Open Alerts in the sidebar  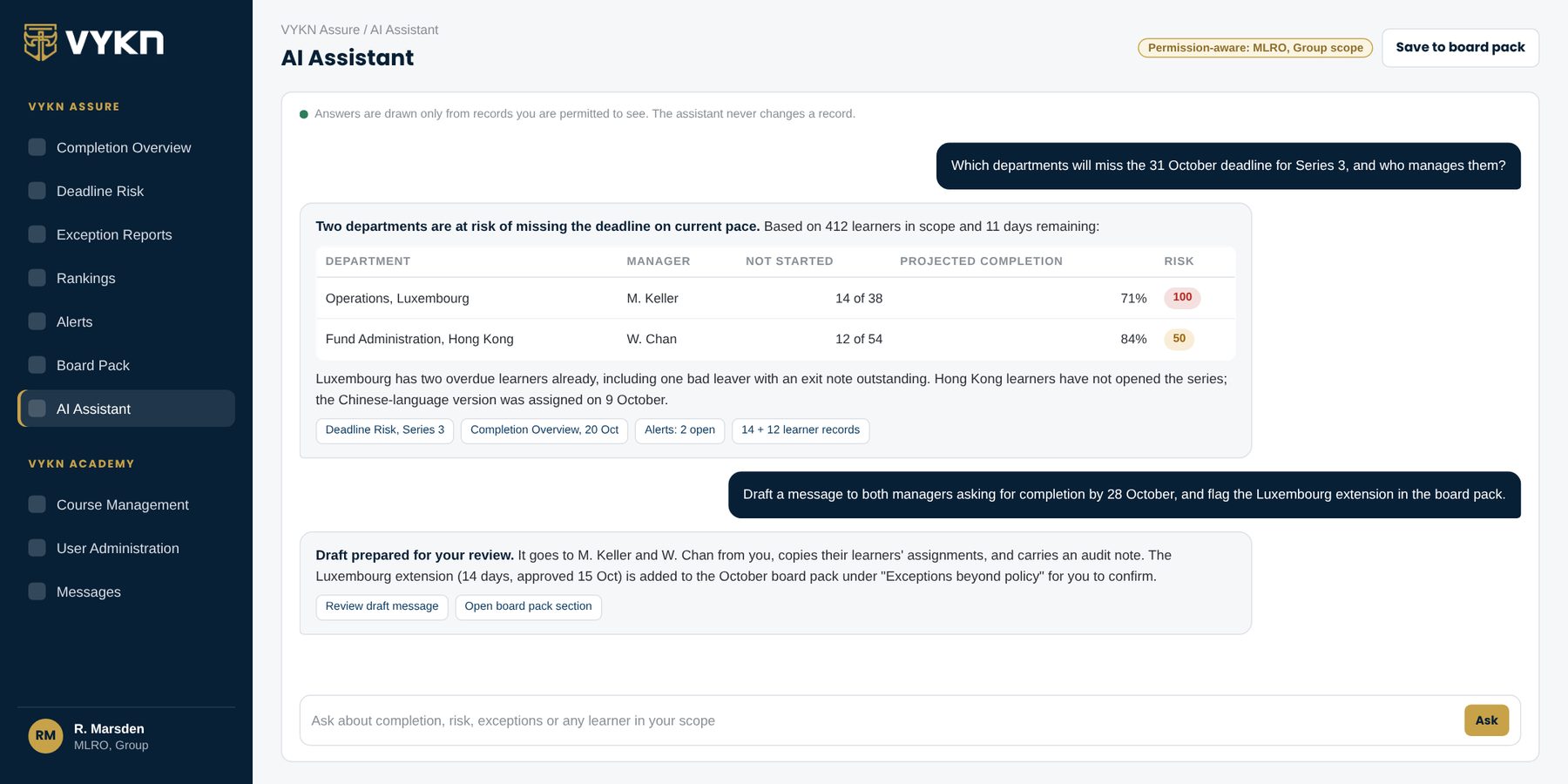tap(126, 321)
